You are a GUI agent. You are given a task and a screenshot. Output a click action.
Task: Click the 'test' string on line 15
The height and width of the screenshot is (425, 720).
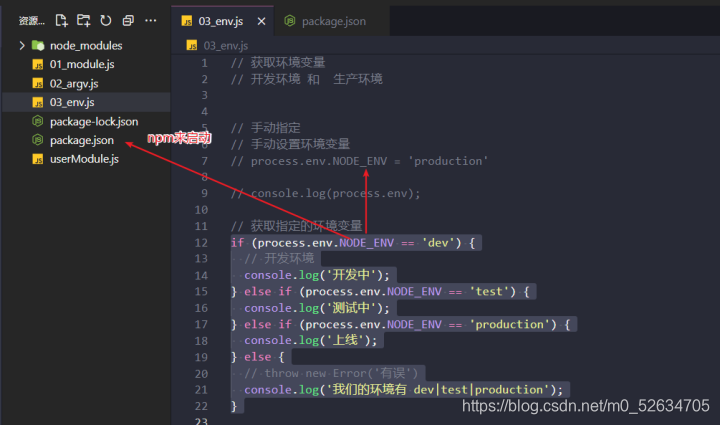[489, 291]
